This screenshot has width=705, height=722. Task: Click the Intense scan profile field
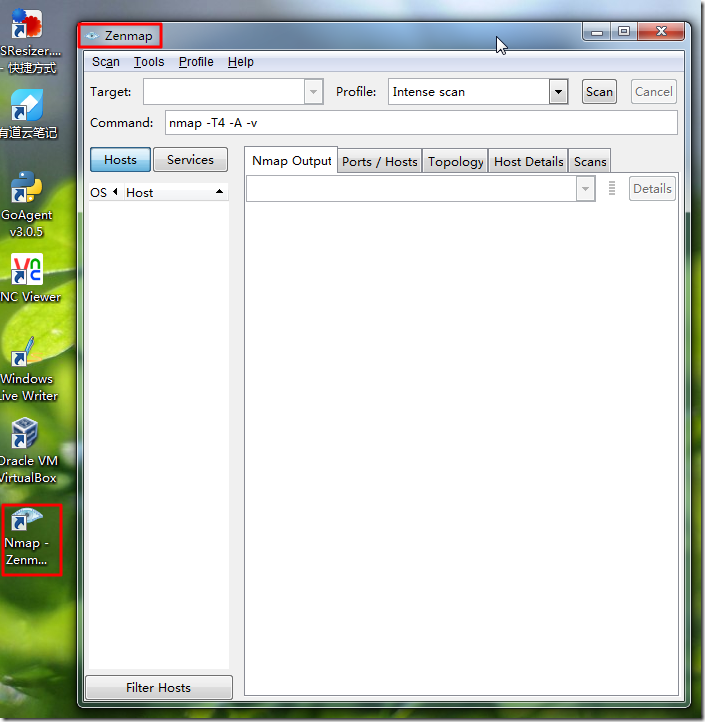point(469,92)
